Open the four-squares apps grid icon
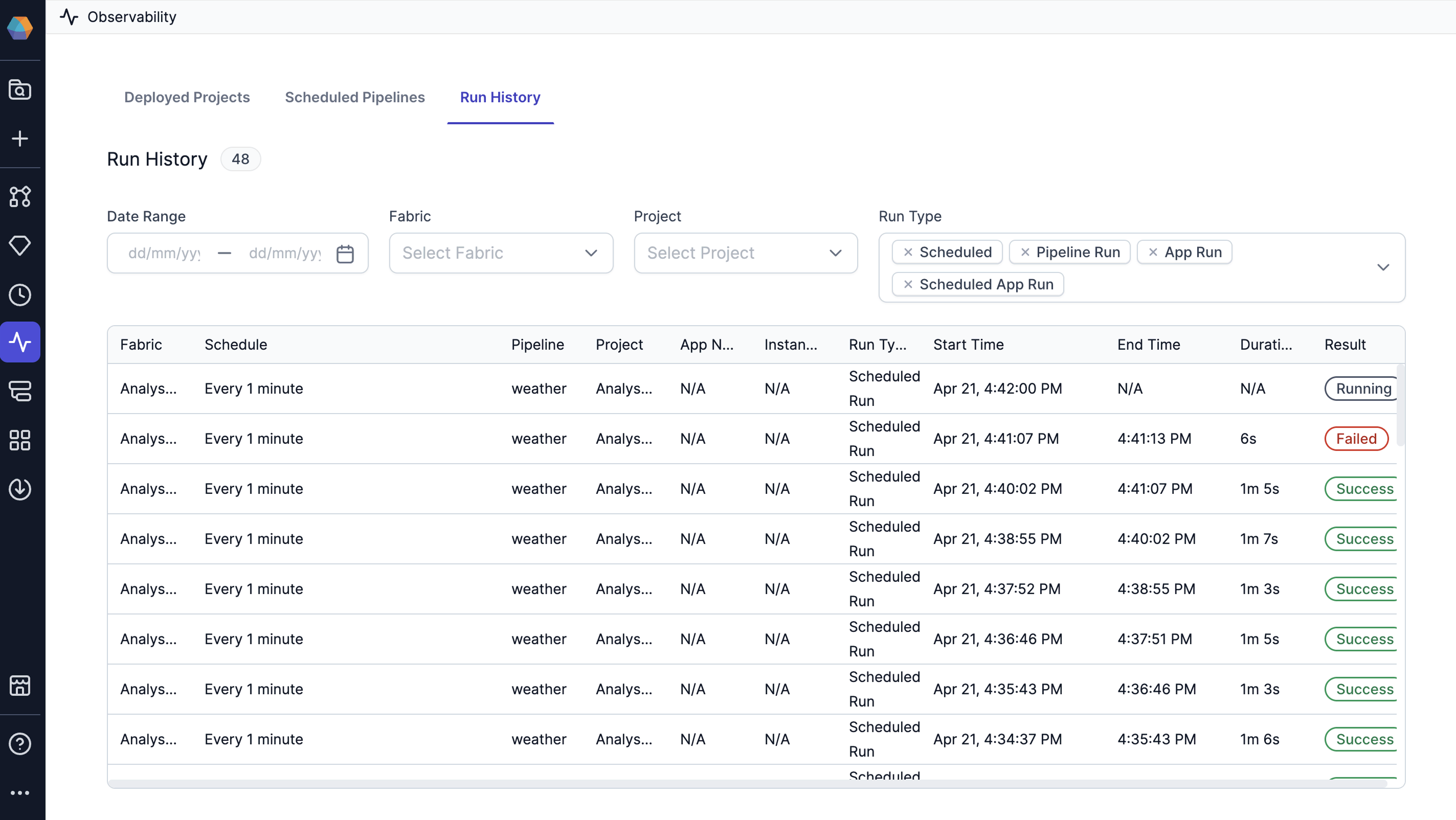Viewport: 1456px width, 820px height. (20, 440)
